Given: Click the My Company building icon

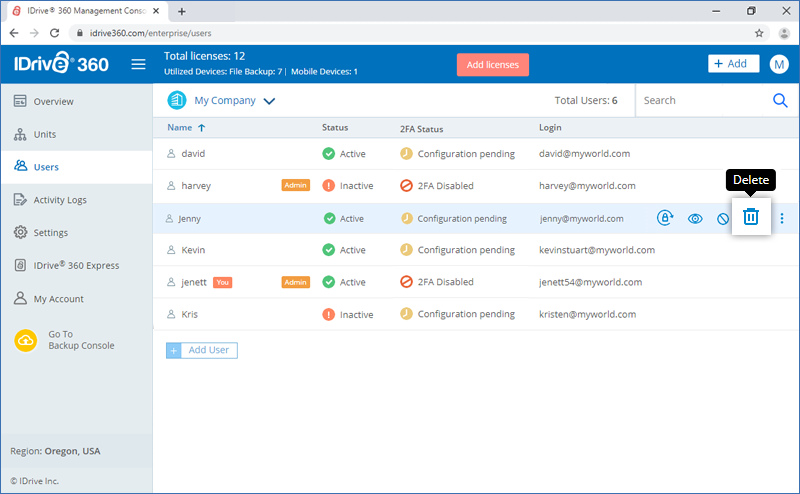Looking at the screenshot, I should (177, 100).
